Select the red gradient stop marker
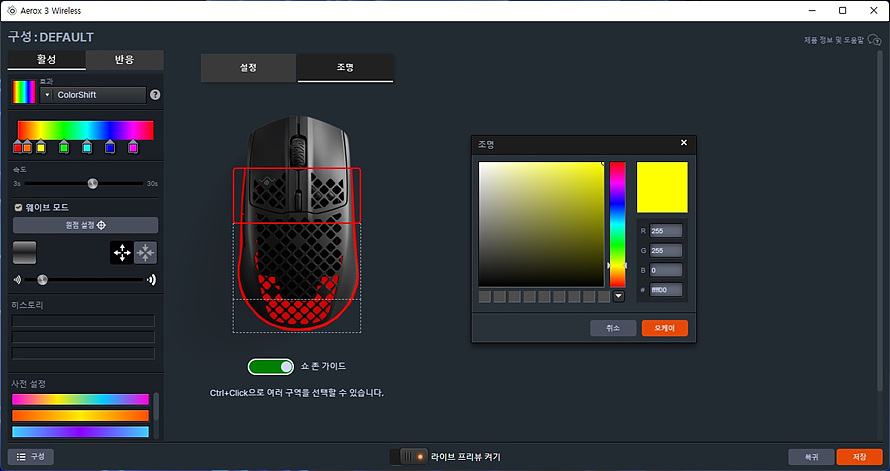Viewport: 890px width, 471px height. click(18, 147)
